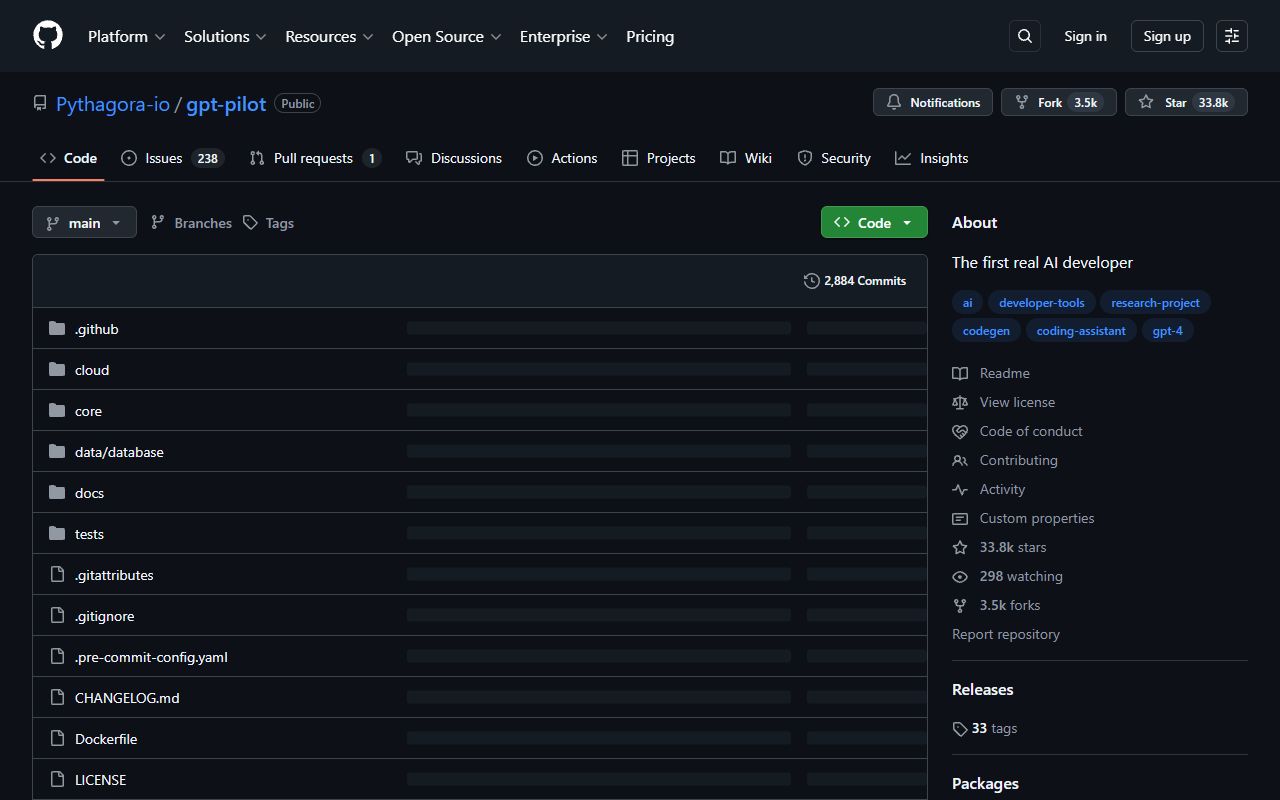Open the Pull requests tab

click(314, 158)
